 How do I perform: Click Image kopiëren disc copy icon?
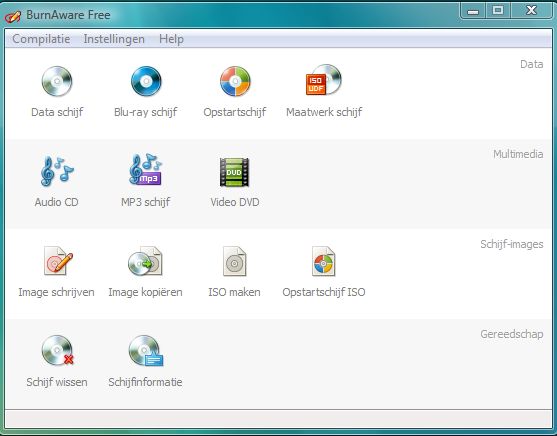145,261
